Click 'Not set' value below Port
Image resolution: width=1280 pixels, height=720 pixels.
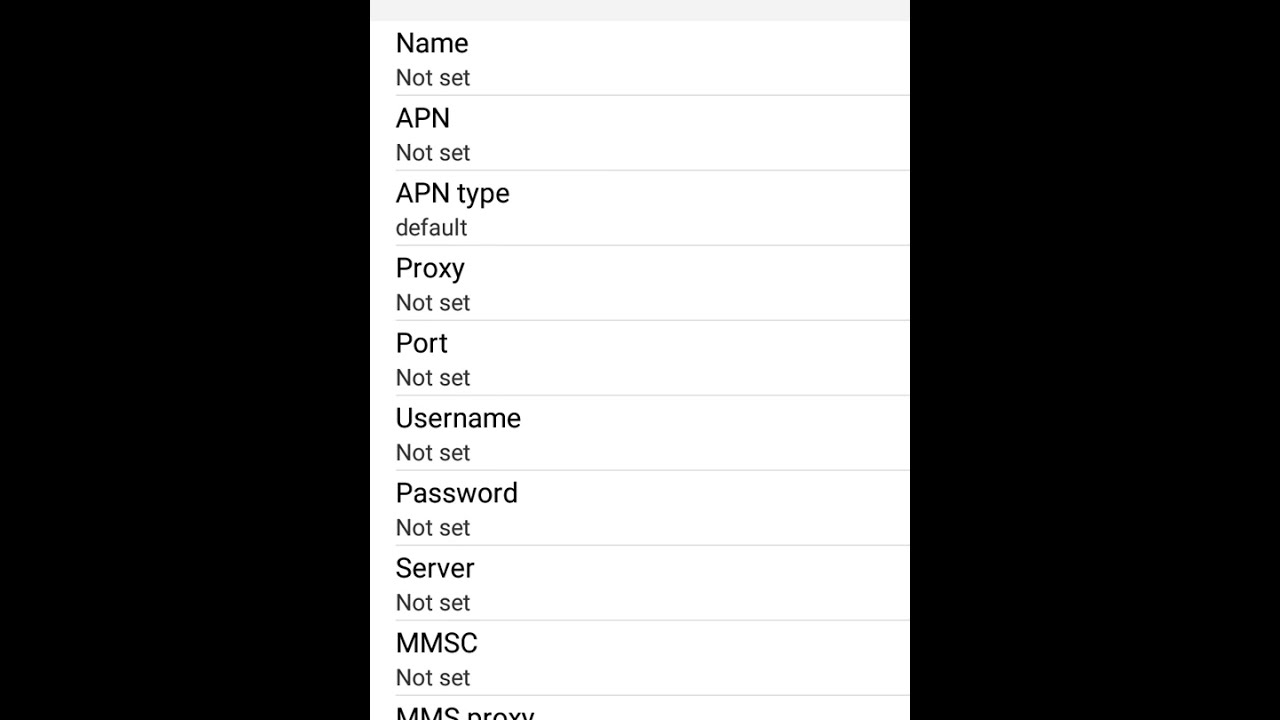pos(433,378)
